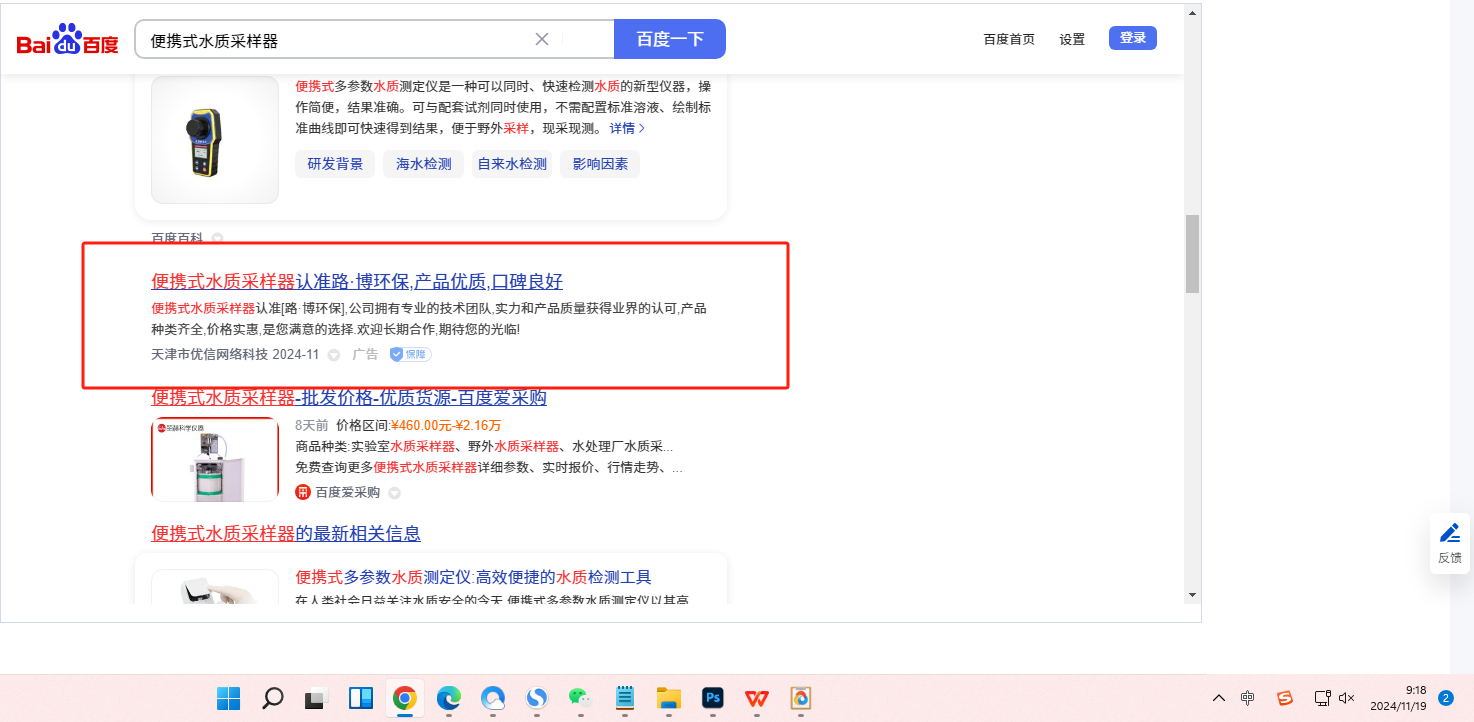Open the 反馈 feedback pencil icon
The image size is (1474, 722).
coord(1449,533)
